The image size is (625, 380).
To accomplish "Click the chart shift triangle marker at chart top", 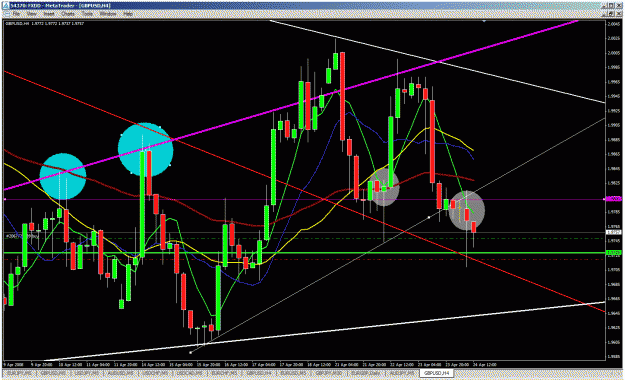I will [484, 21].
